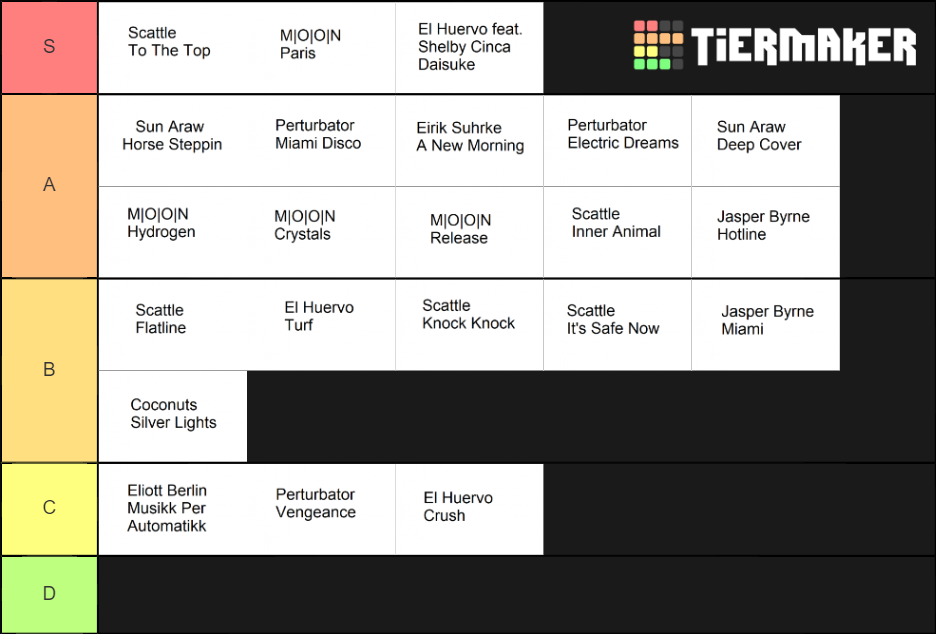Select Eirik Suhrke A New Morning tile
This screenshot has width=936, height=634.
click(469, 141)
